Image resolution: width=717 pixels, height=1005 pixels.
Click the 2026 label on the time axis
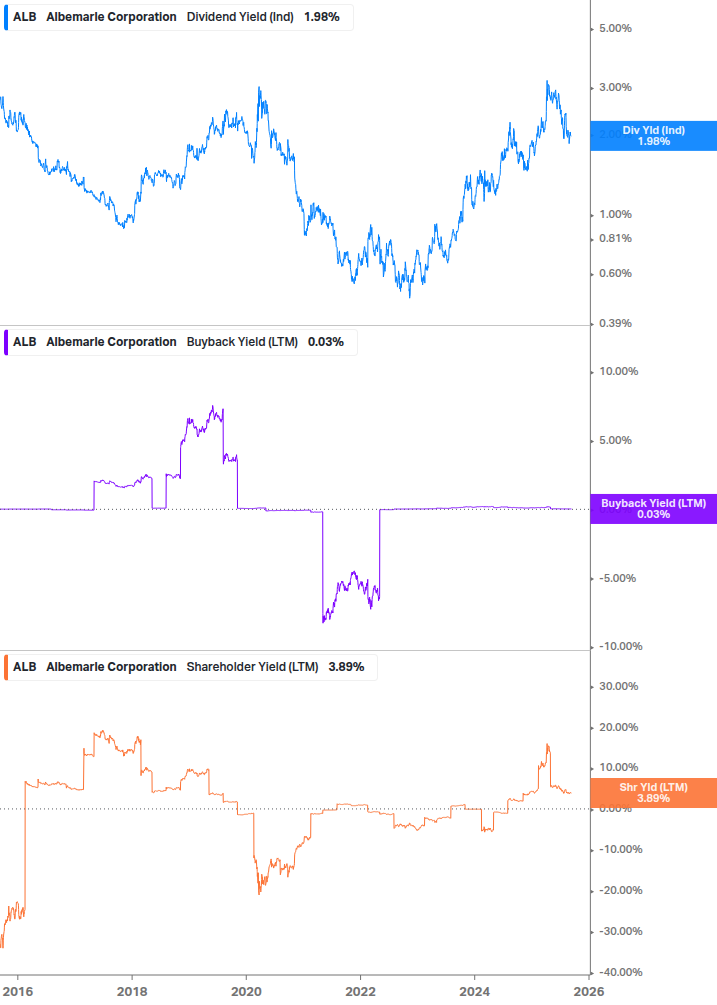pos(588,991)
